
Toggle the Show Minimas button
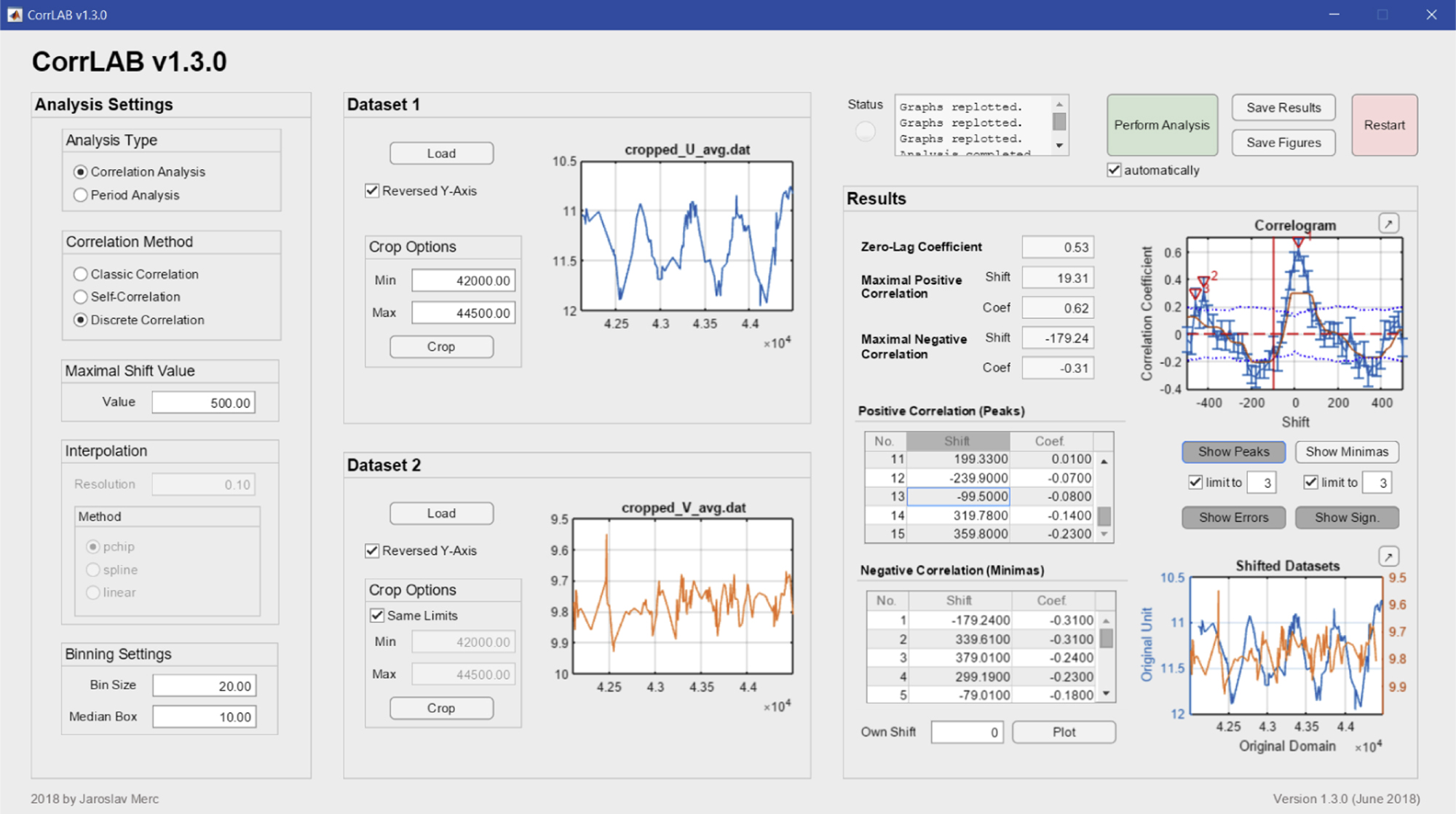pos(1347,452)
